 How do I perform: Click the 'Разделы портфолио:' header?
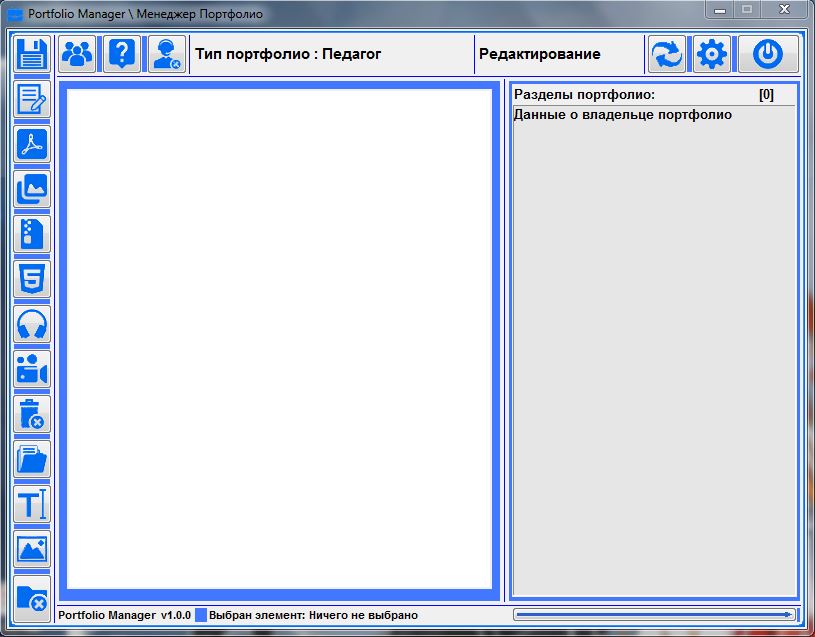click(x=584, y=95)
